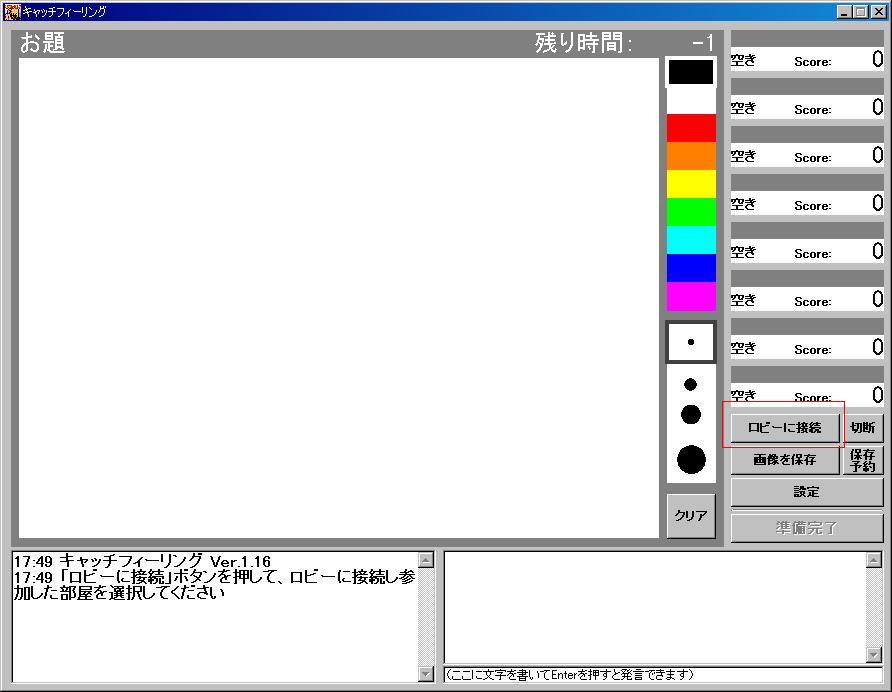This screenshot has height=692, width=892.
Task: Select the blue color swatch
Action: tap(691, 268)
